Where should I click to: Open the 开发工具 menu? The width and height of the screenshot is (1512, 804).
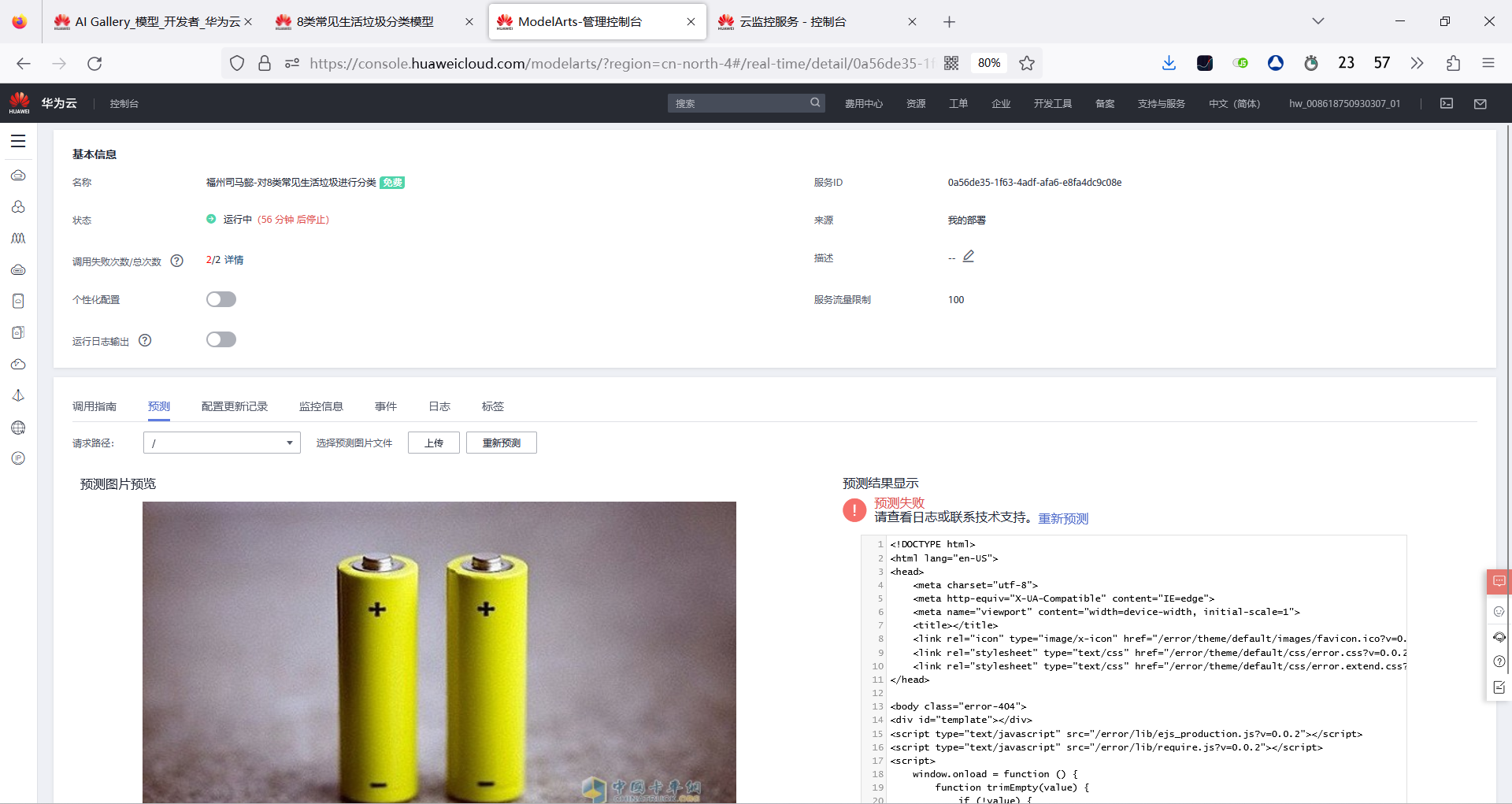(x=1052, y=104)
